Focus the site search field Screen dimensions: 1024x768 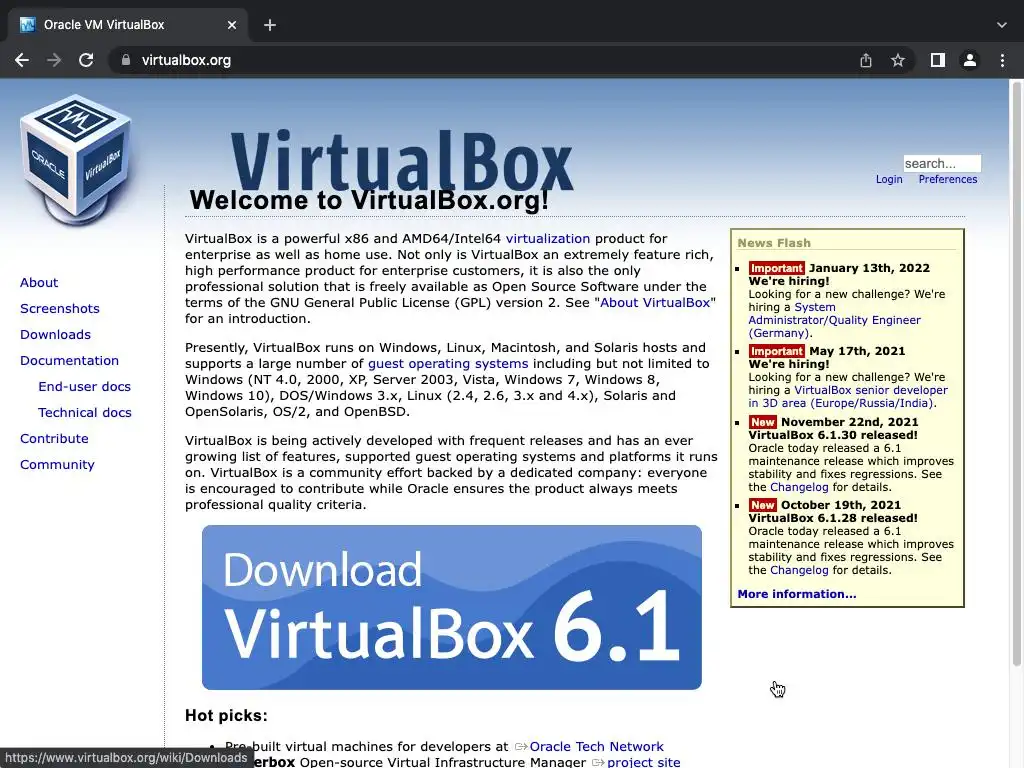click(x=942, y=163)
